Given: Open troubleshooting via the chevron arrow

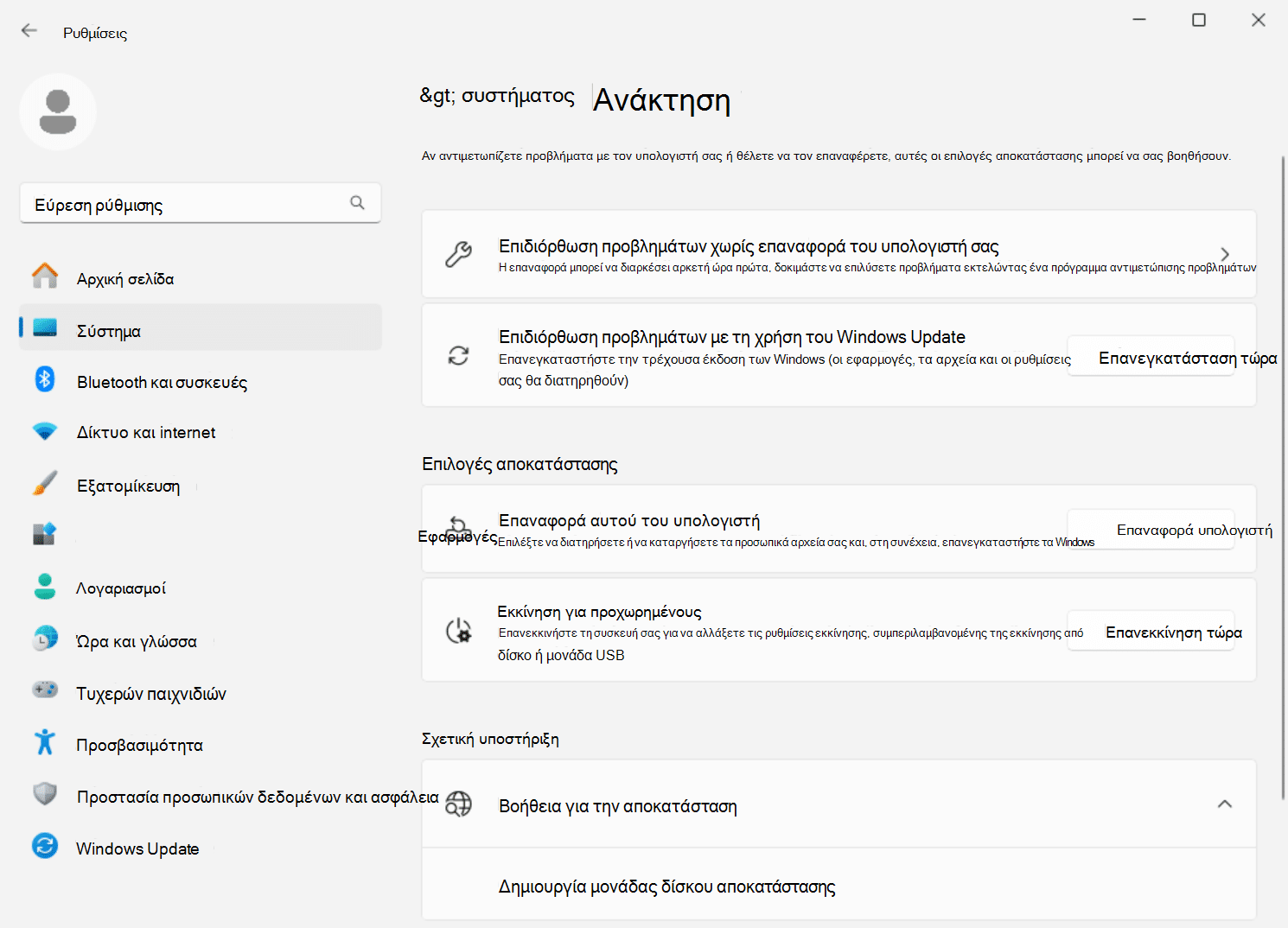Looking at the screenshot, I should pos(1224,254).
